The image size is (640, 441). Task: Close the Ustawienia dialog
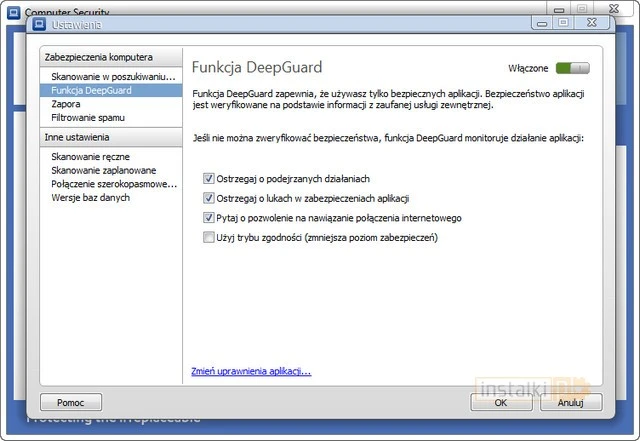pos(592,23)
